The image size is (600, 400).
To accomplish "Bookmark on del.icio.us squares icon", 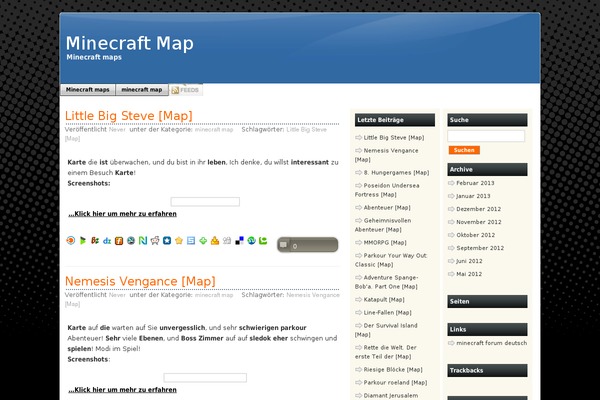I will (240, 240).
